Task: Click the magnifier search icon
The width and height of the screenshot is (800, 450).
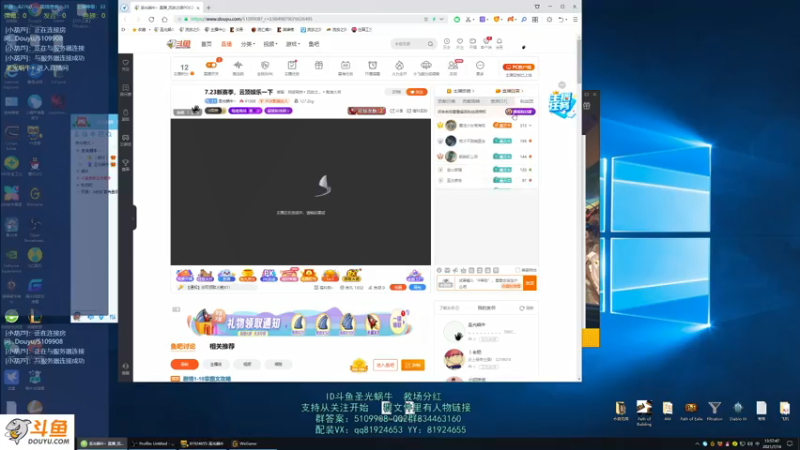Action: tap(431, 44)
